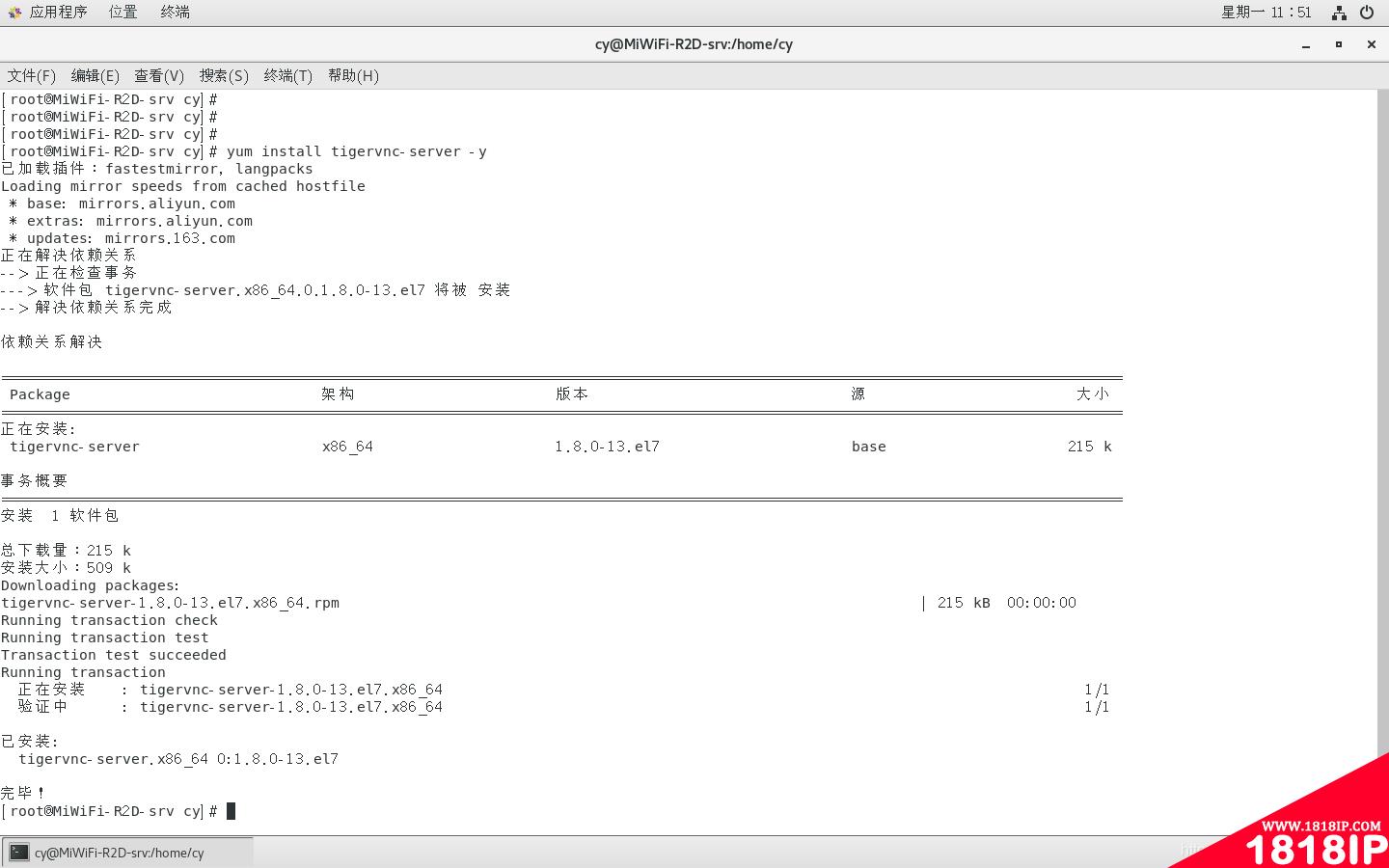Click the line '安装大小:509 k'
This screenshot has width=1389, height=868.
coord(66,568)
